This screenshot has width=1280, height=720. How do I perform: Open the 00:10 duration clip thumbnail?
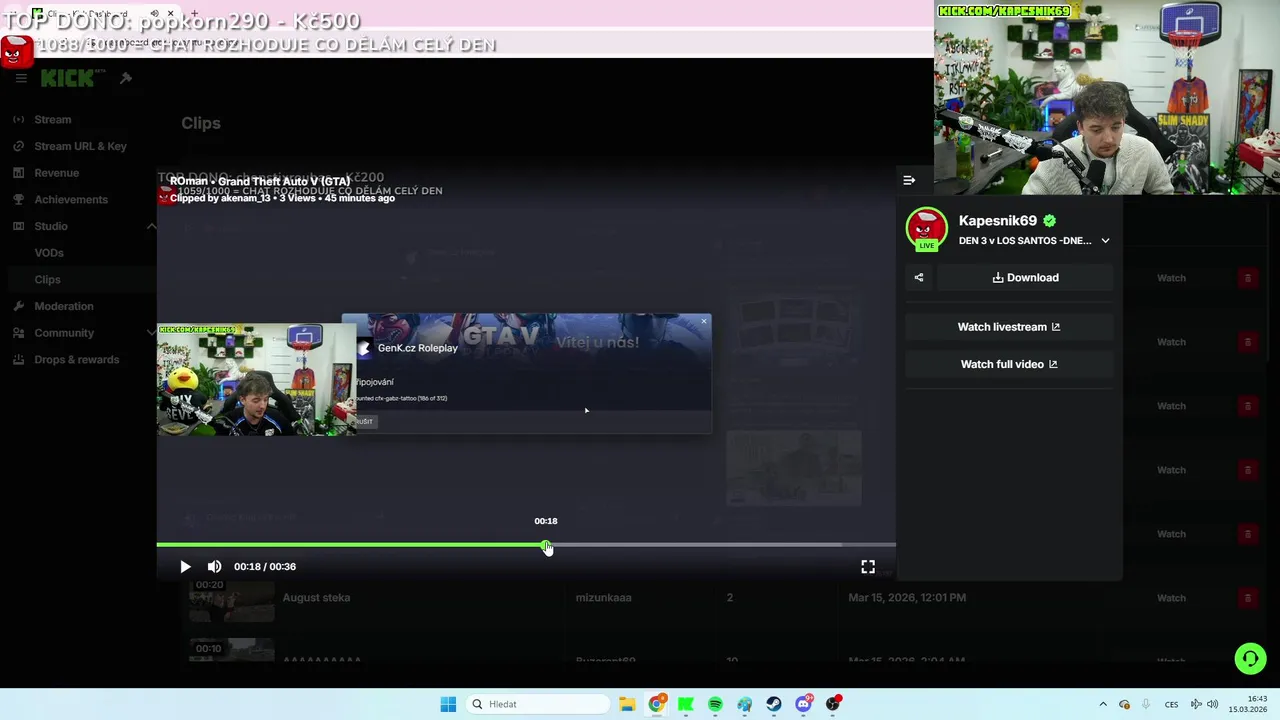(x=231, y=651)
